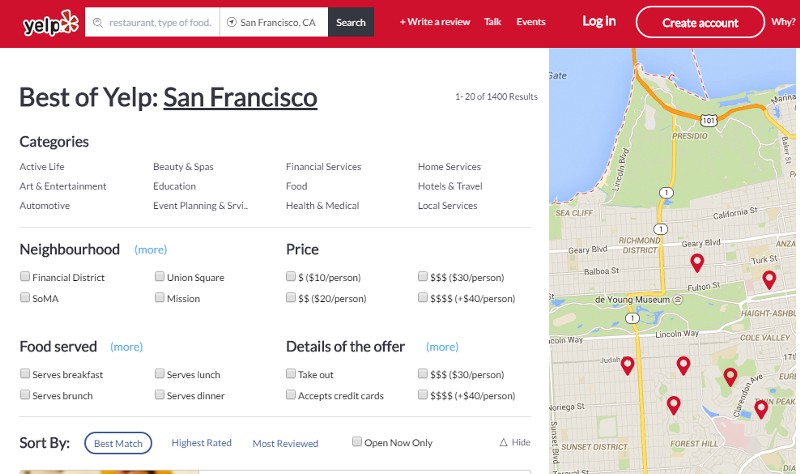Show more Details of the offer options
Viewport: 800px width, 474px height.
(x=442, y=347)
